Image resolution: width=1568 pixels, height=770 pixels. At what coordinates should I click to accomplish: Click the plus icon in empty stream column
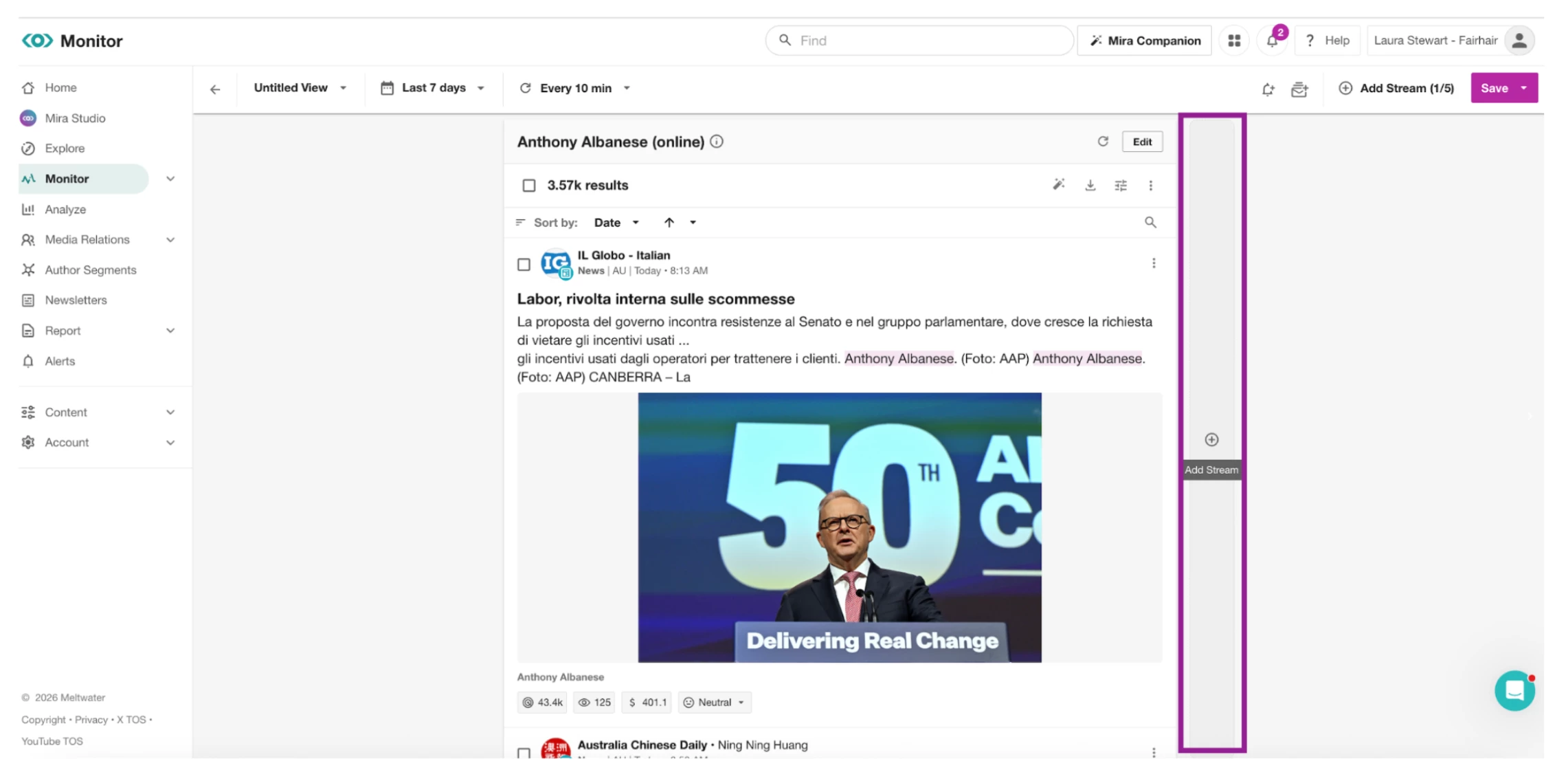[1211, 439]
